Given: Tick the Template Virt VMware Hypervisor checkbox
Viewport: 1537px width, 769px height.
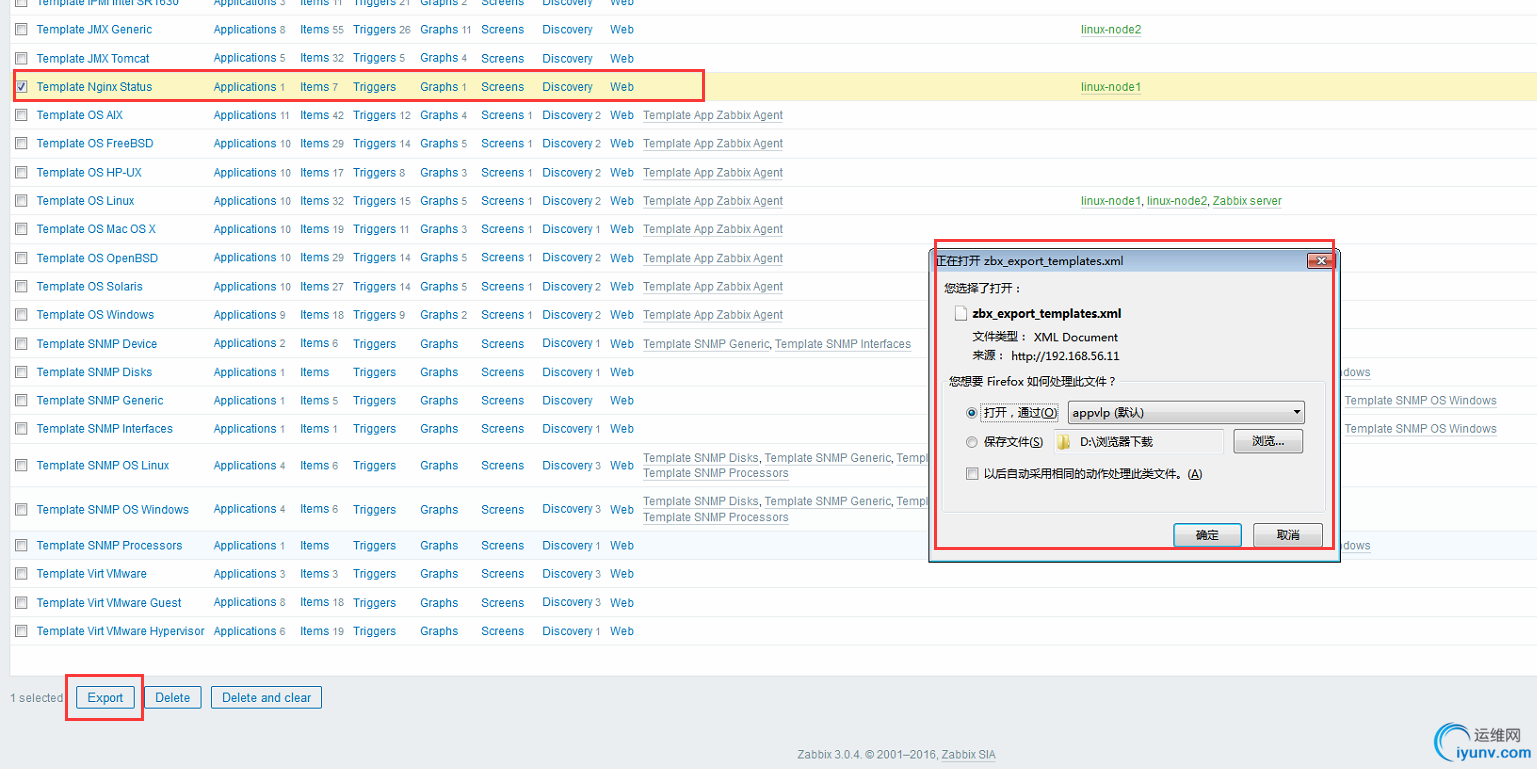Looking at the screenshot, I should pyautogui.click(x=21, y=631).
